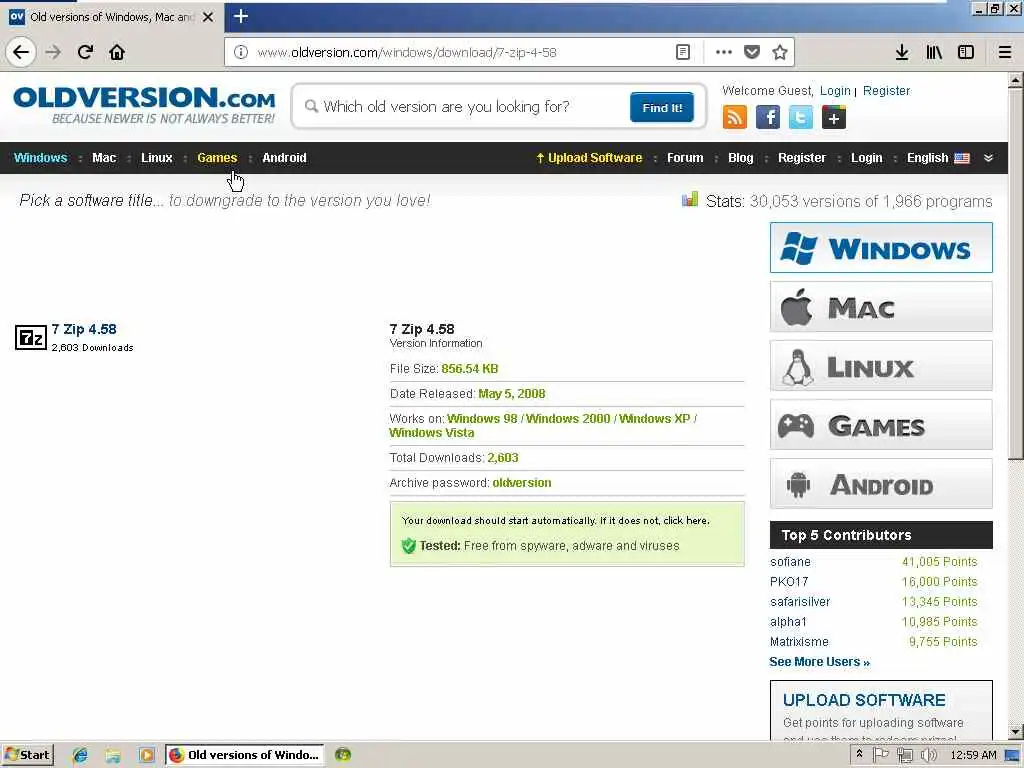Reload the page with the refresh icon
Viewport: 1024px width, 768px height.
tap(85, 52)
